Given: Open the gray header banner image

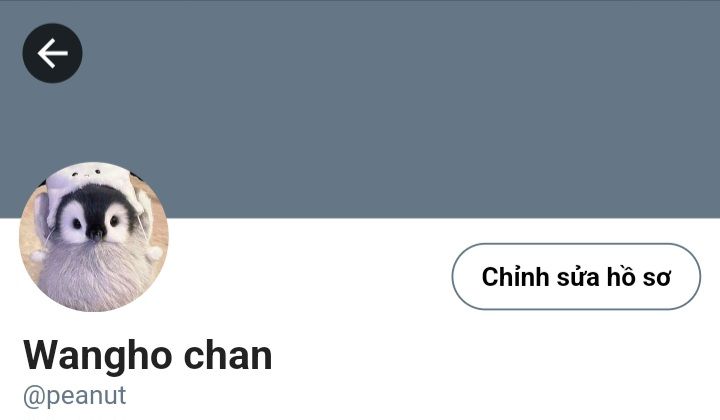Looking at the screenshot, I should (x=360, y=109).
